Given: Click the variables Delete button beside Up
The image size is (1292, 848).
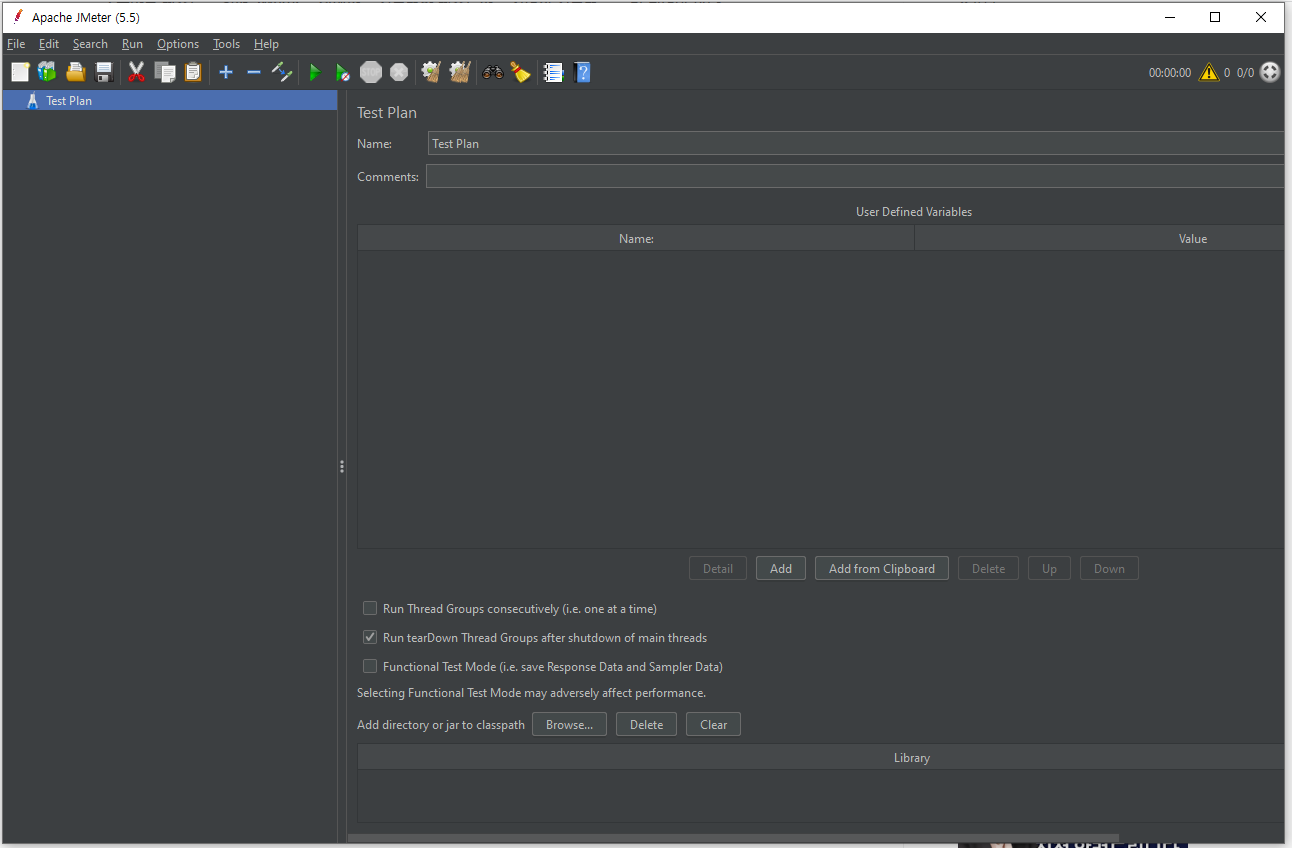Looking at the screenshot, I should 988,569.
